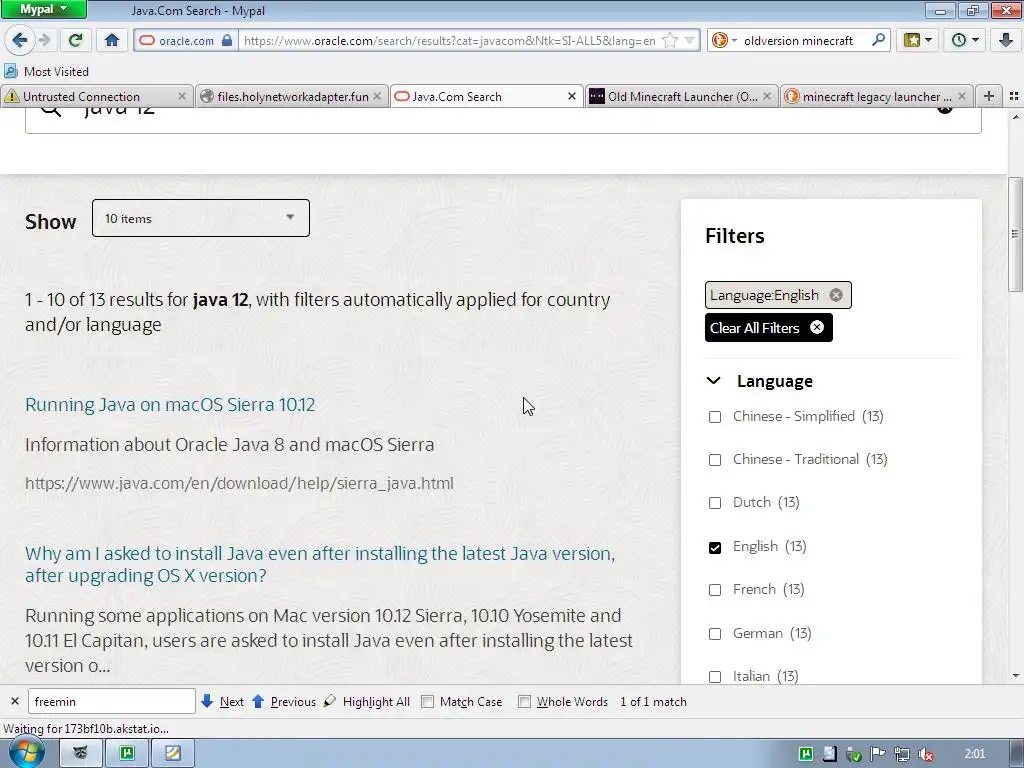Open the Most Visited bookmarks folder
This screenshot has width=1024, height=768.
coord(46,71)
